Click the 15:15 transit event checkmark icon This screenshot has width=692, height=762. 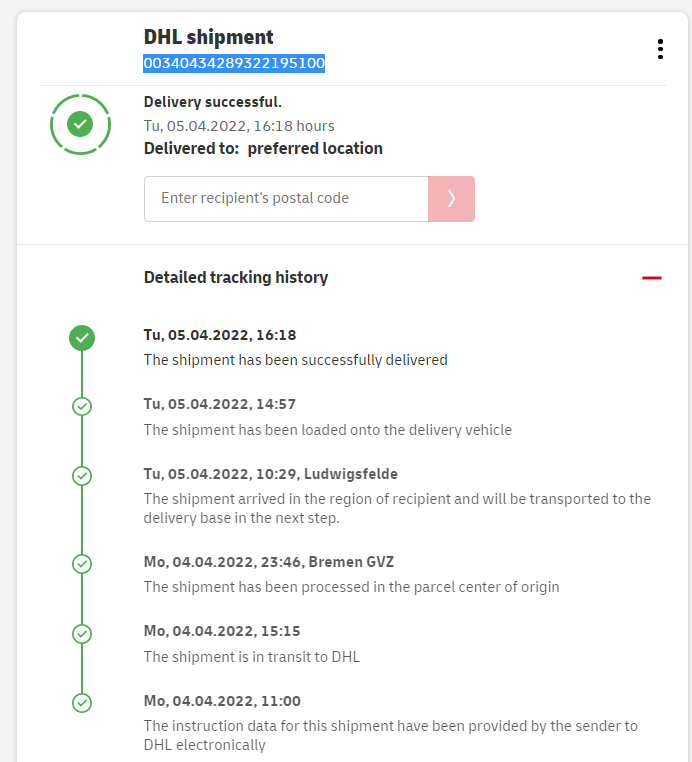[x=82, y=633]
